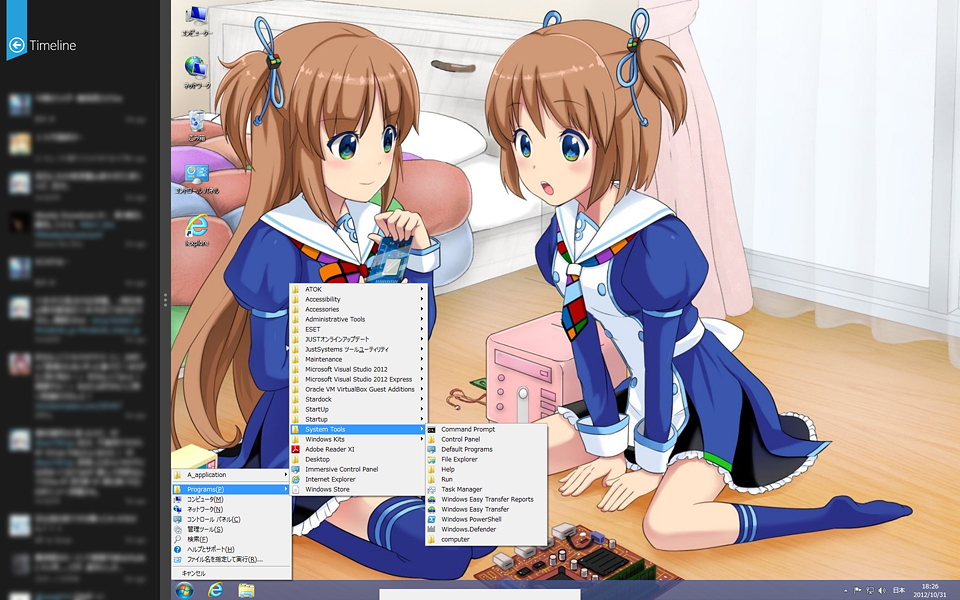Click the Immersive Control Panel icon
The height and width of the screenshot is (600, 960).
(296, 470)
